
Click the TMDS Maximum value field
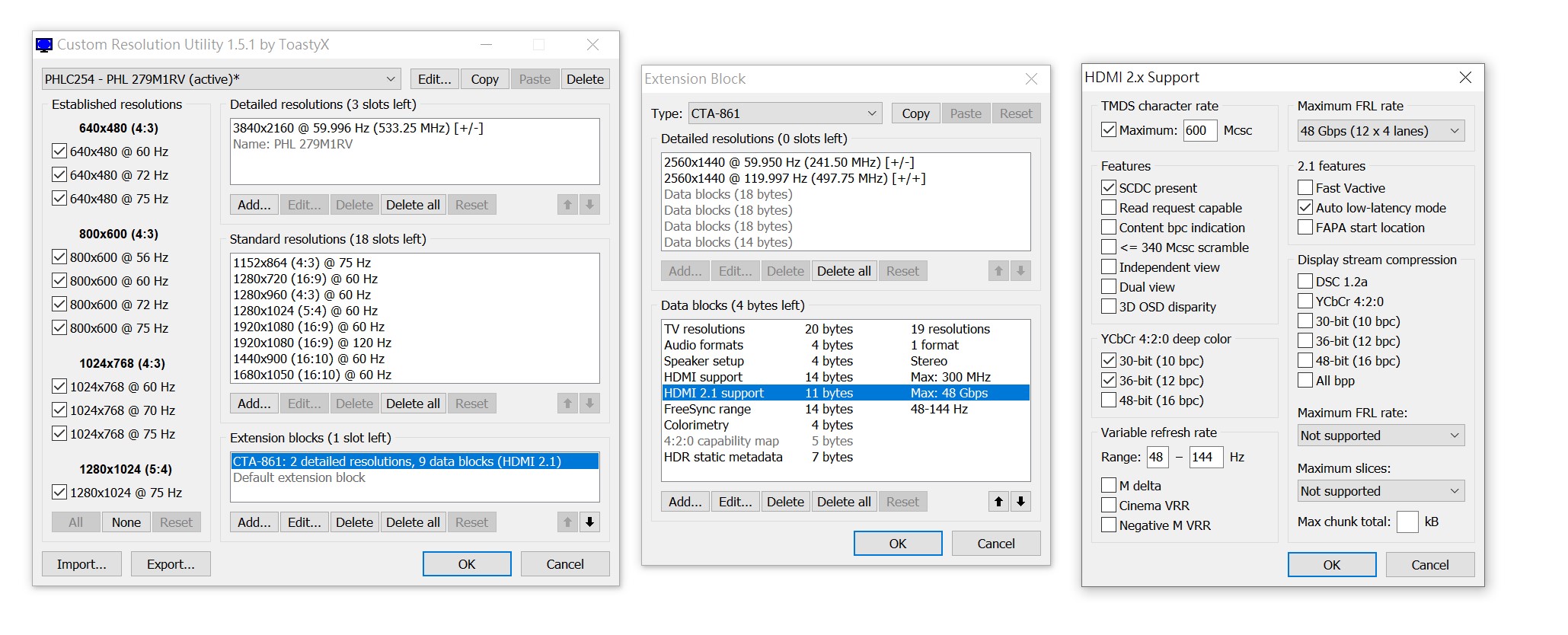[x=1199, y=131]
